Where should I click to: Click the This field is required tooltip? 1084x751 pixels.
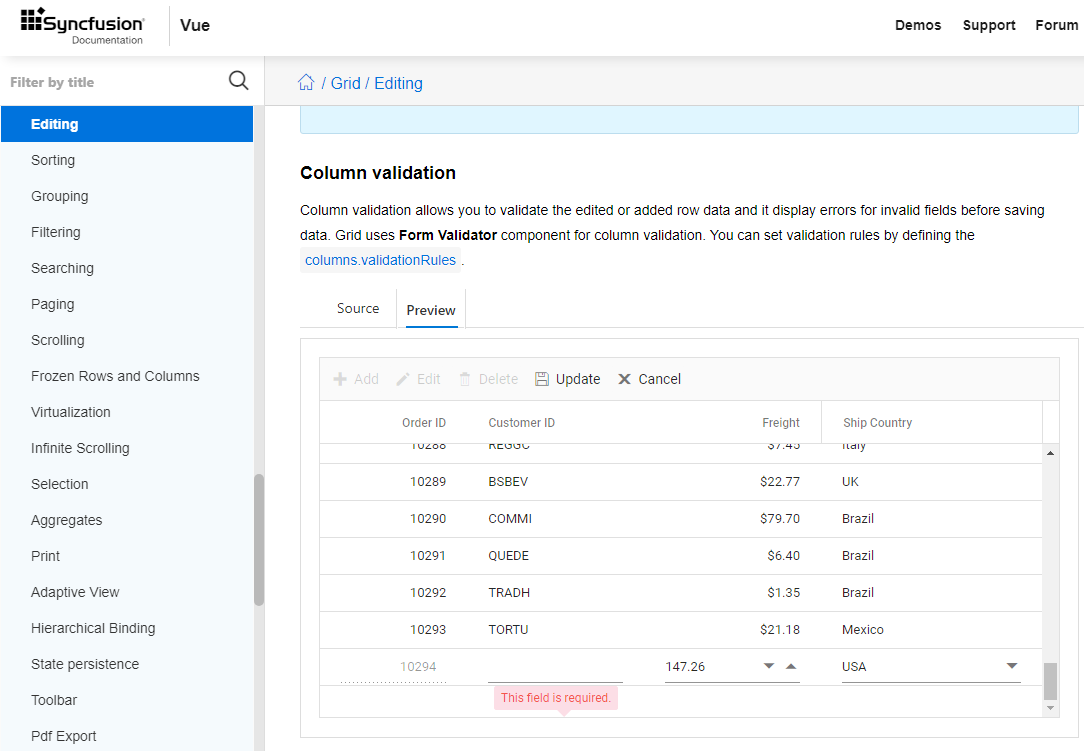(556, 698)
